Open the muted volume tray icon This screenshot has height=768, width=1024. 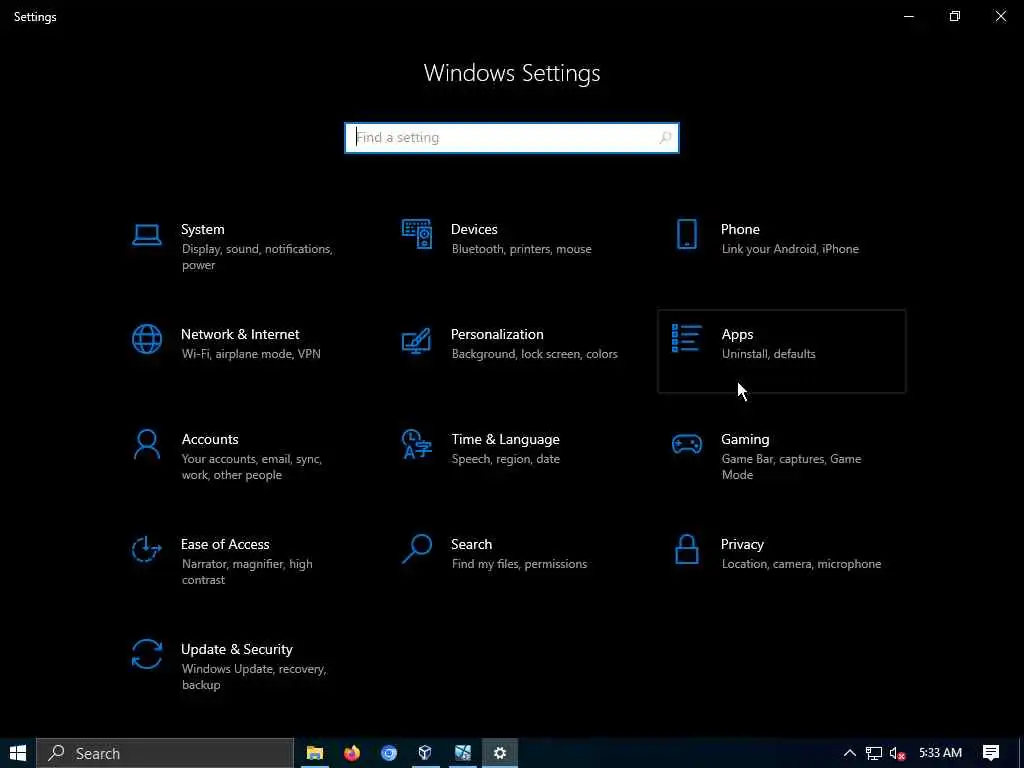pos(897,753)
